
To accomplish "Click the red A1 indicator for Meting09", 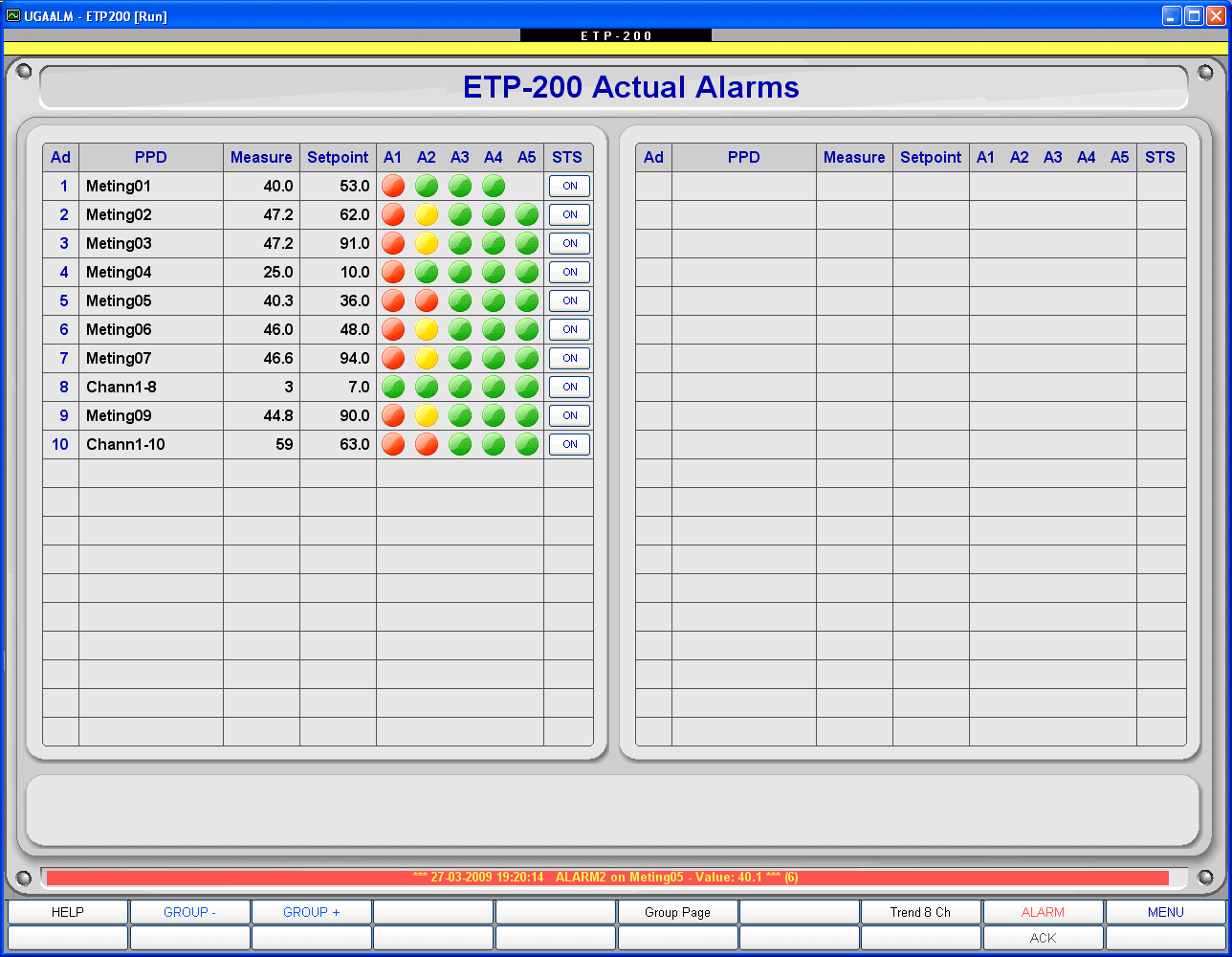I will (393, 415).
